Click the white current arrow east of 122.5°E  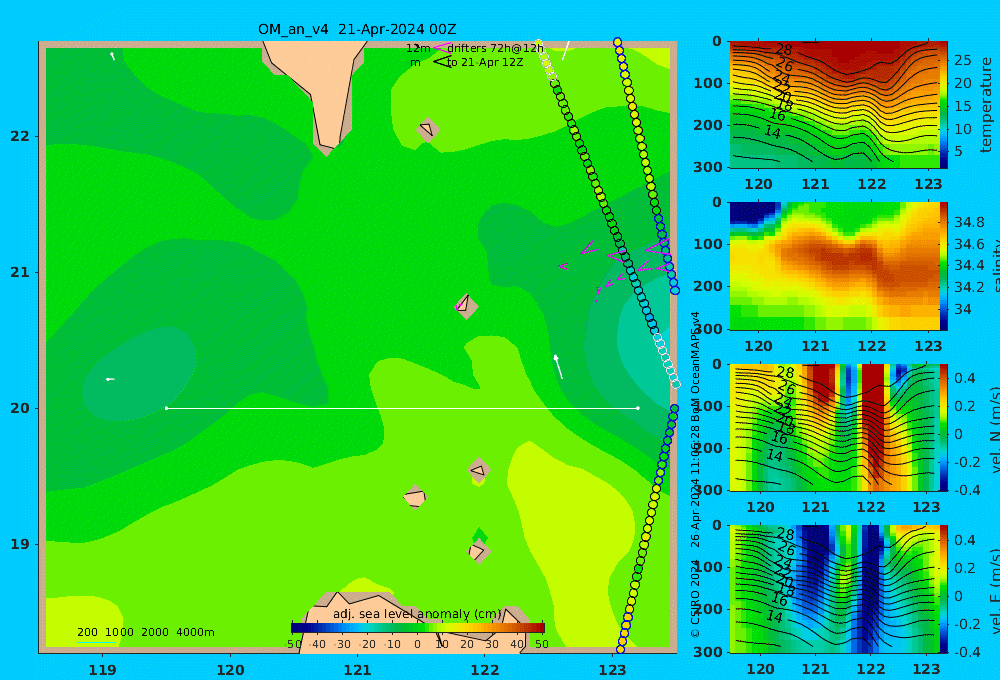(558, 366)
